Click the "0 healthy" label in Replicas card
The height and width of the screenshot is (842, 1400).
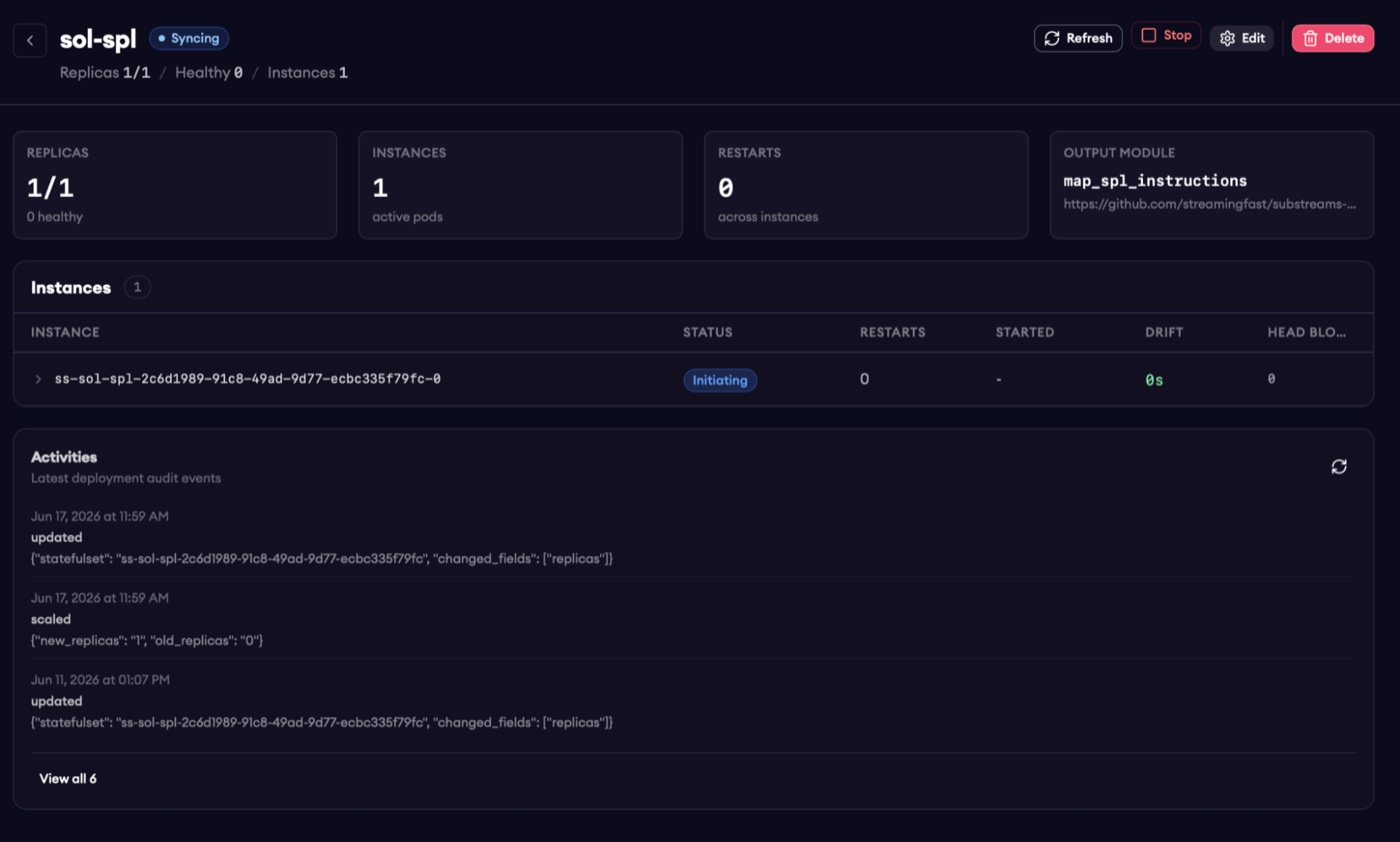pos(55,216)
